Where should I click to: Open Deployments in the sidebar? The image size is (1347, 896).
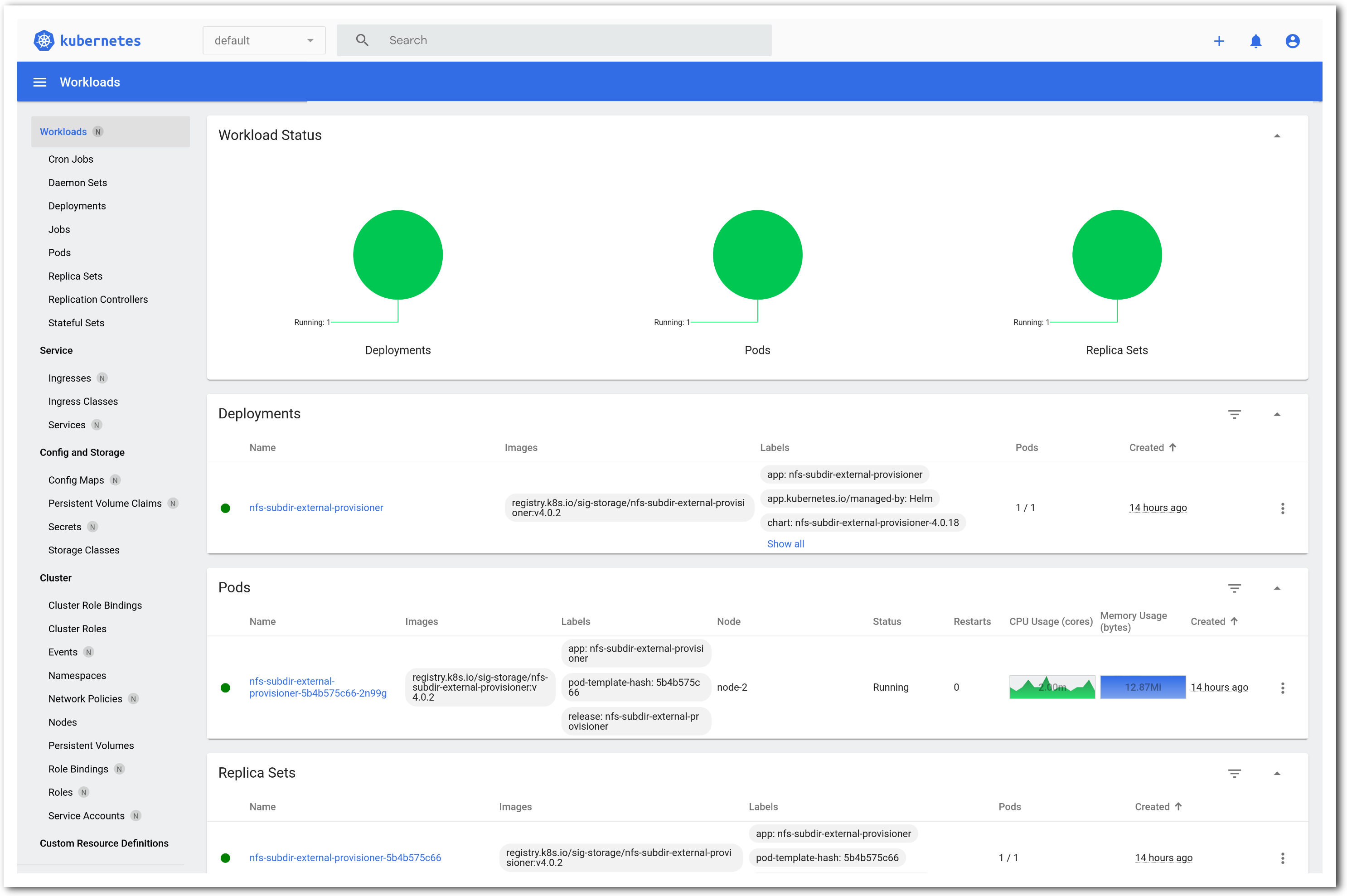point(77,206)
